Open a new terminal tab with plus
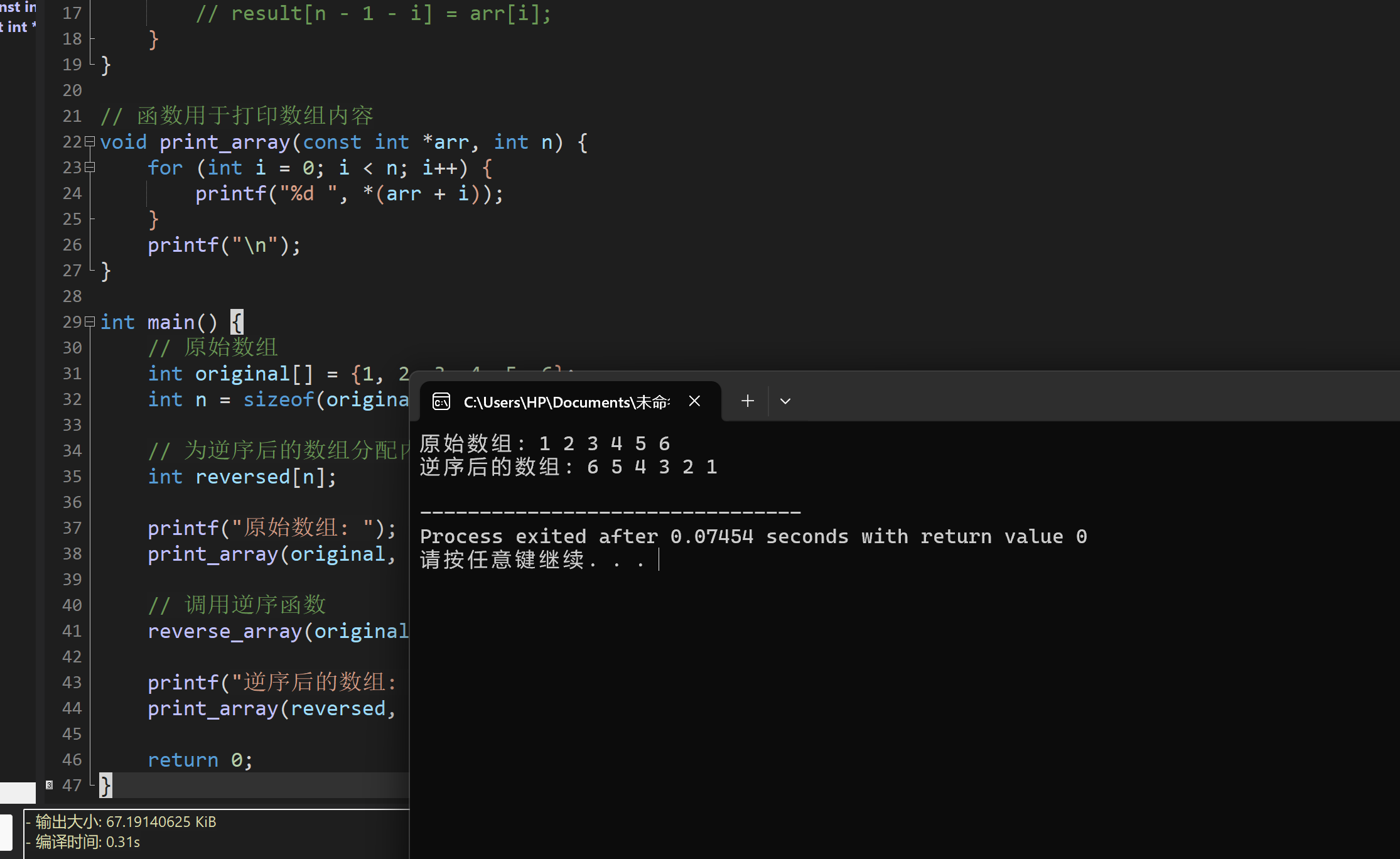Image resolution: width=1400 pixels, height=859 pixels. coord(747,401)
